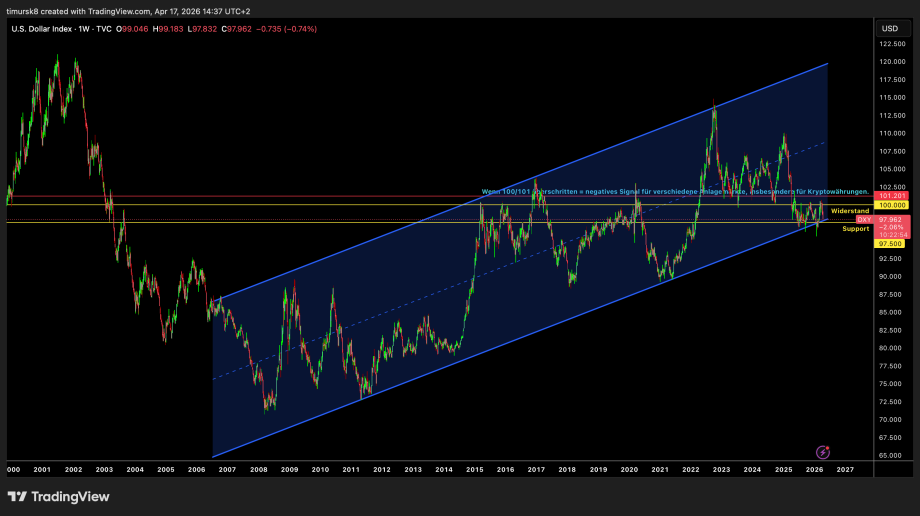Click the 65.000 mark on price scale
Viewport: 920px width, 516px height.
(x=892, y=455)
